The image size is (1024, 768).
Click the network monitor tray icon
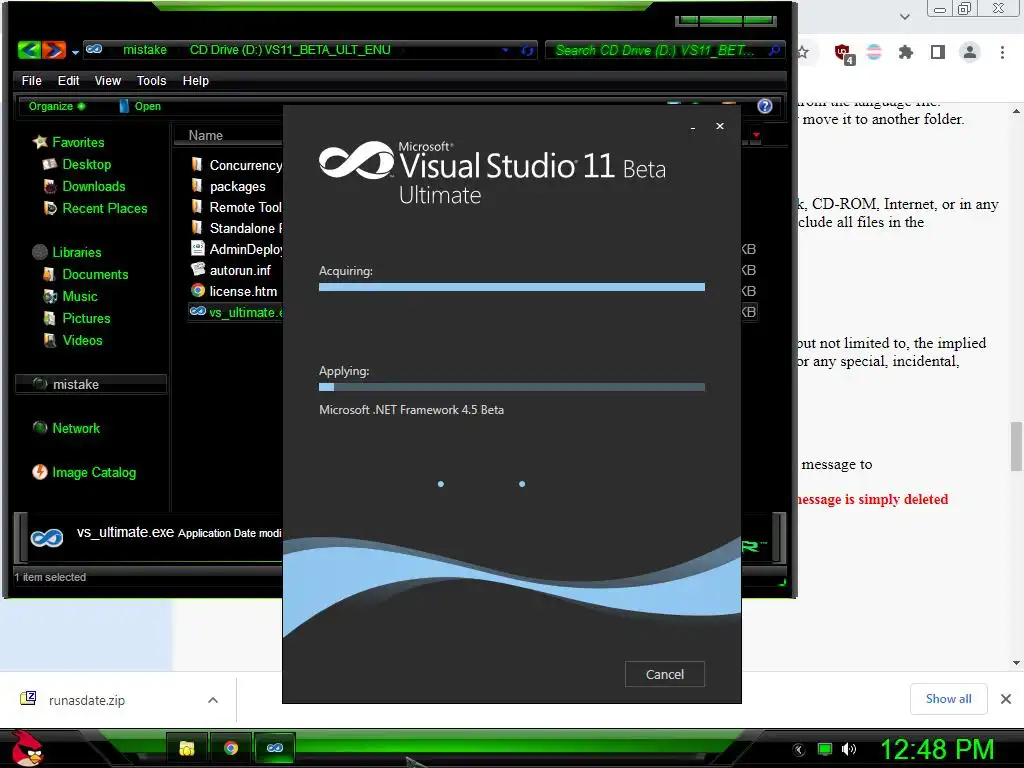pos(825,749)
